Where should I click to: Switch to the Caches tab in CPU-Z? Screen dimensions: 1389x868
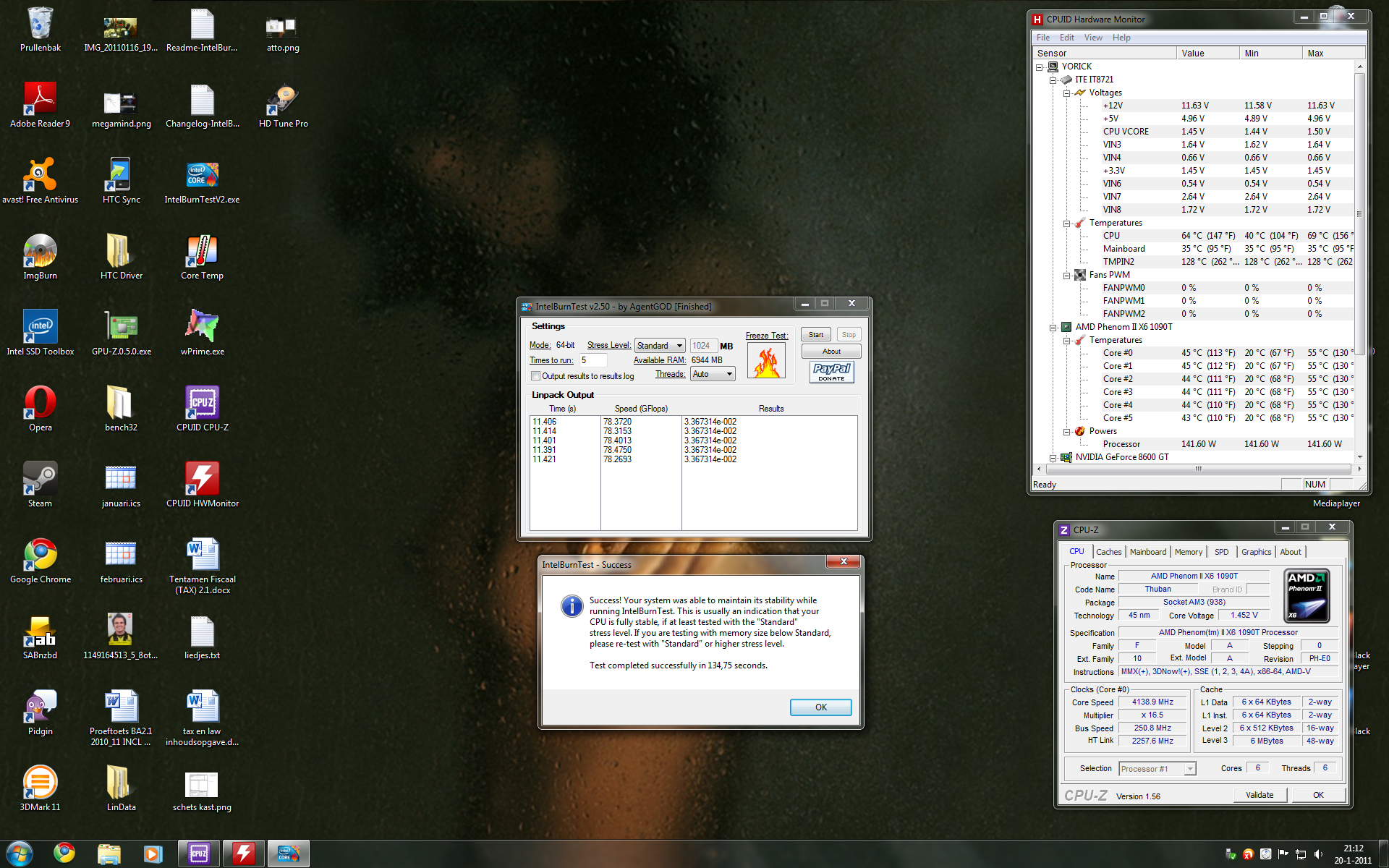(x=1108, y=552)
